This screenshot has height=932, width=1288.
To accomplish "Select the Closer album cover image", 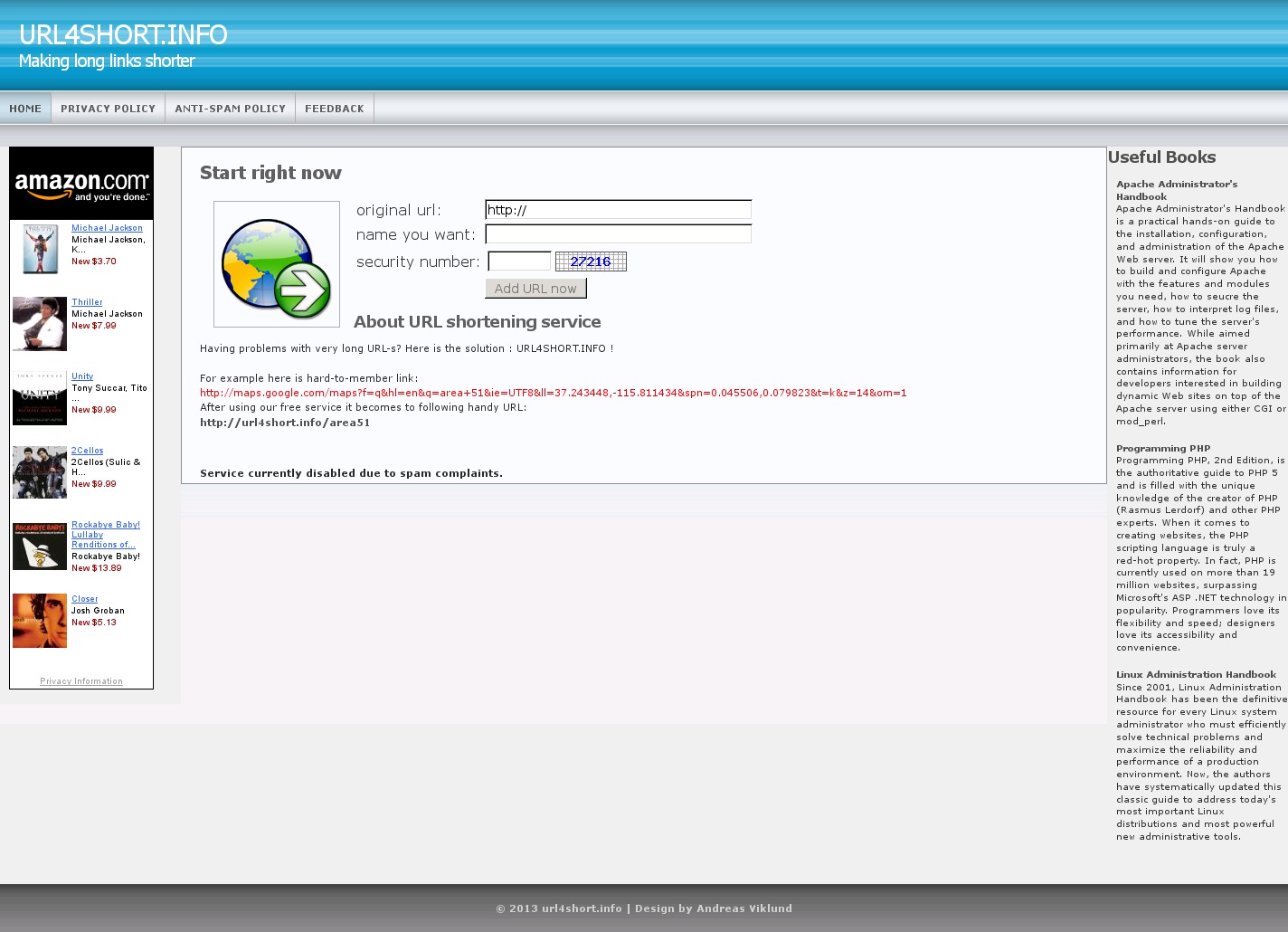I will 40,620.
